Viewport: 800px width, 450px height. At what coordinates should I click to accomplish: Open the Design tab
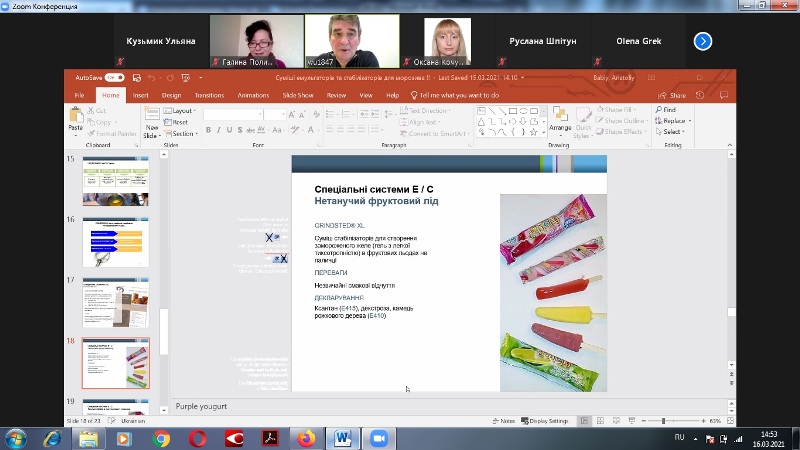pyautogui.click(x=171, y=95)
